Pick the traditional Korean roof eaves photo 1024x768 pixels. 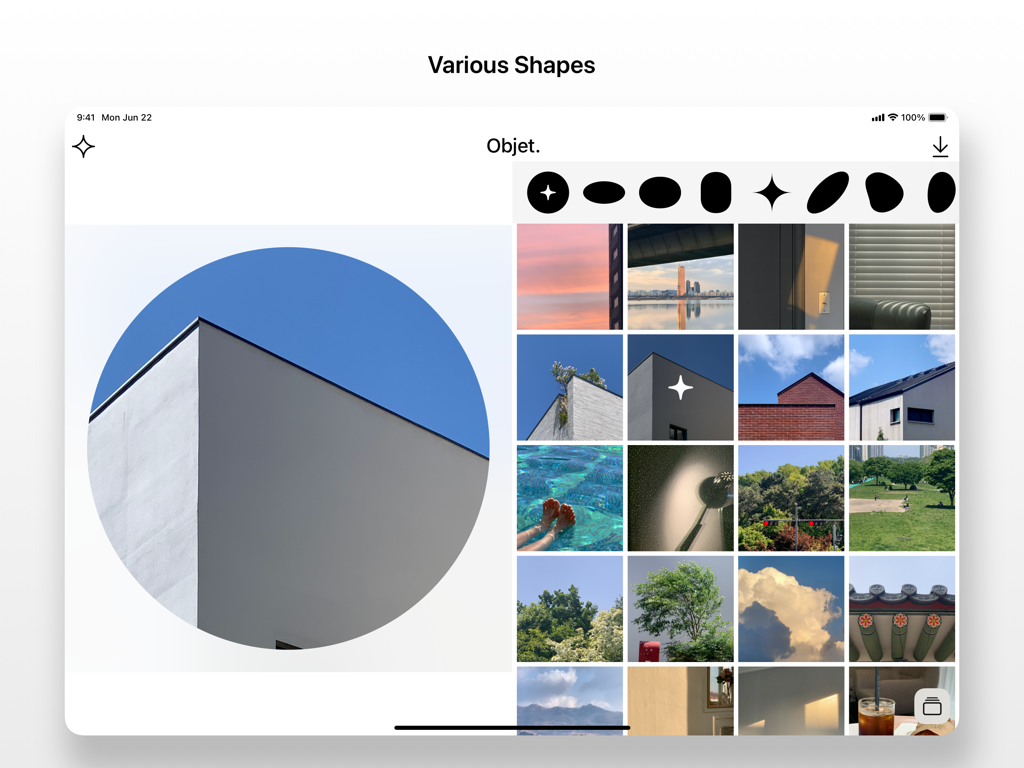[x=902, y=609]
